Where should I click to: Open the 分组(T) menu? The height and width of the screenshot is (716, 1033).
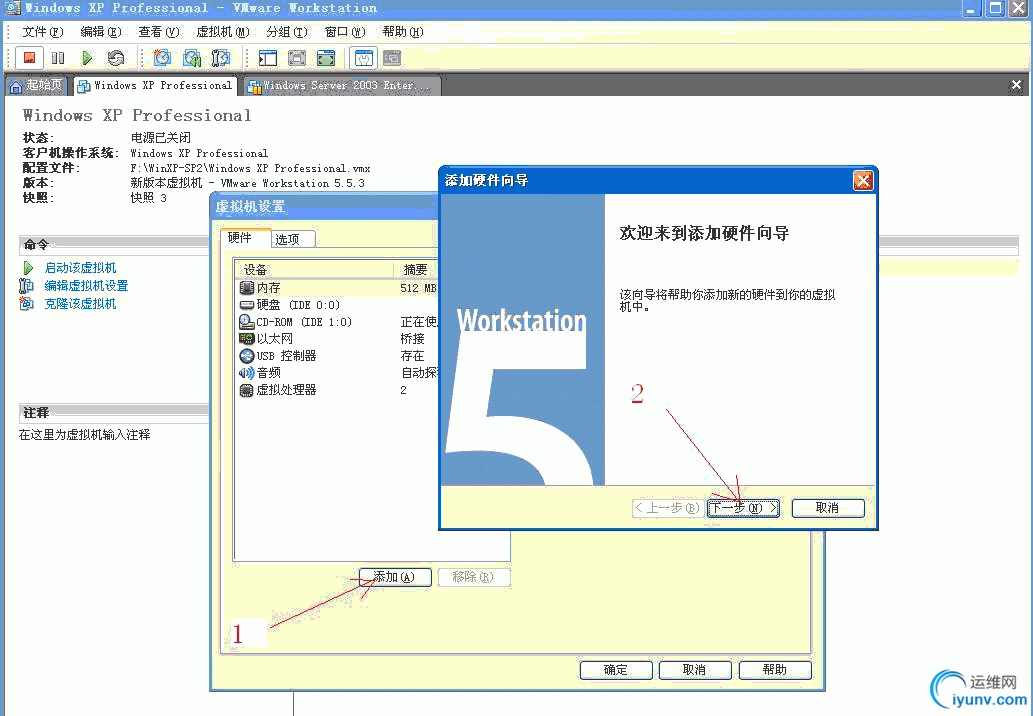coord(287,32)
